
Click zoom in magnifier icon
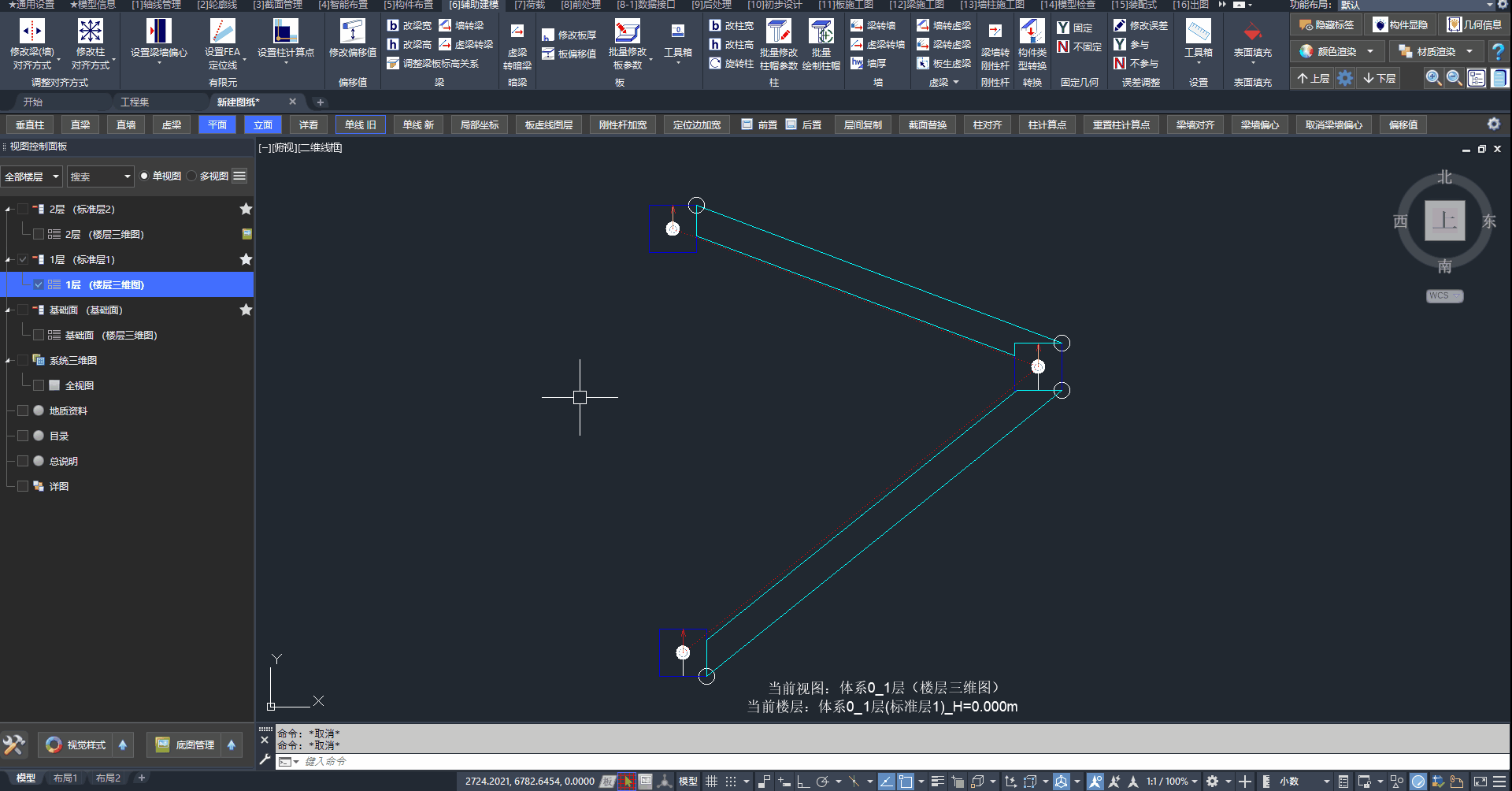click(1433, 78)
